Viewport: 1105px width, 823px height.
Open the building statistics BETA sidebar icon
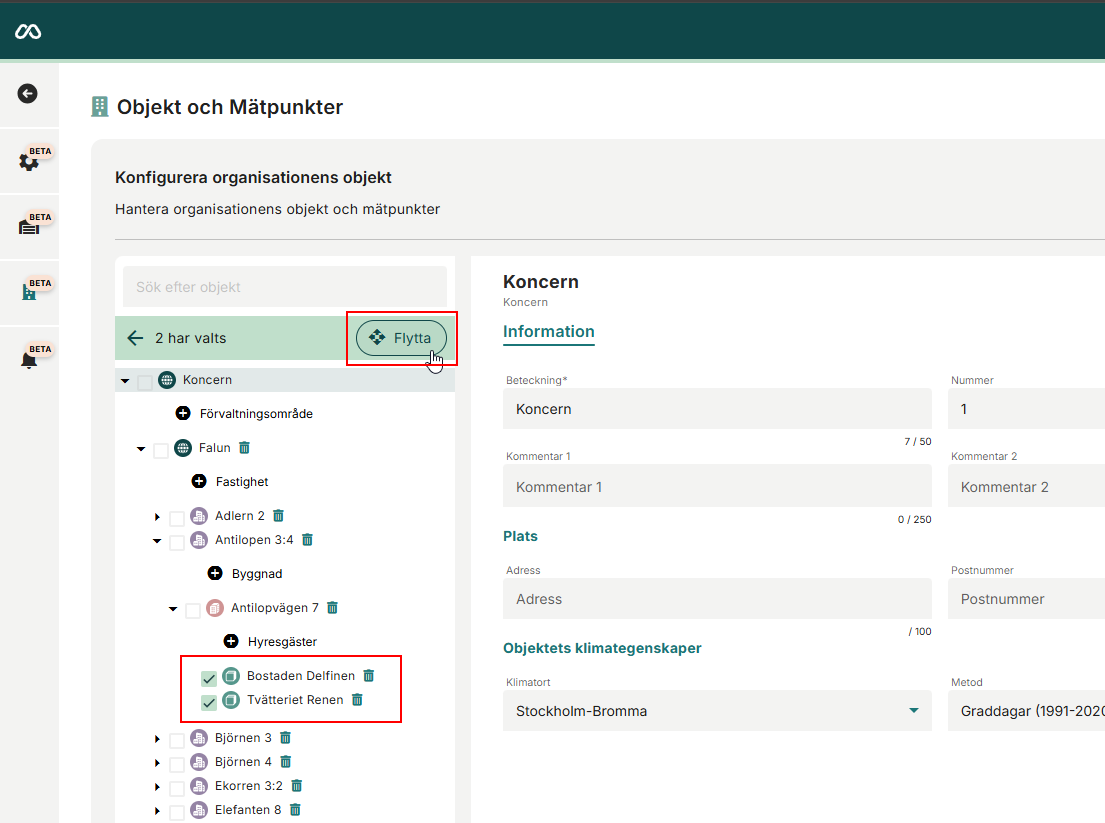[29, 293]
